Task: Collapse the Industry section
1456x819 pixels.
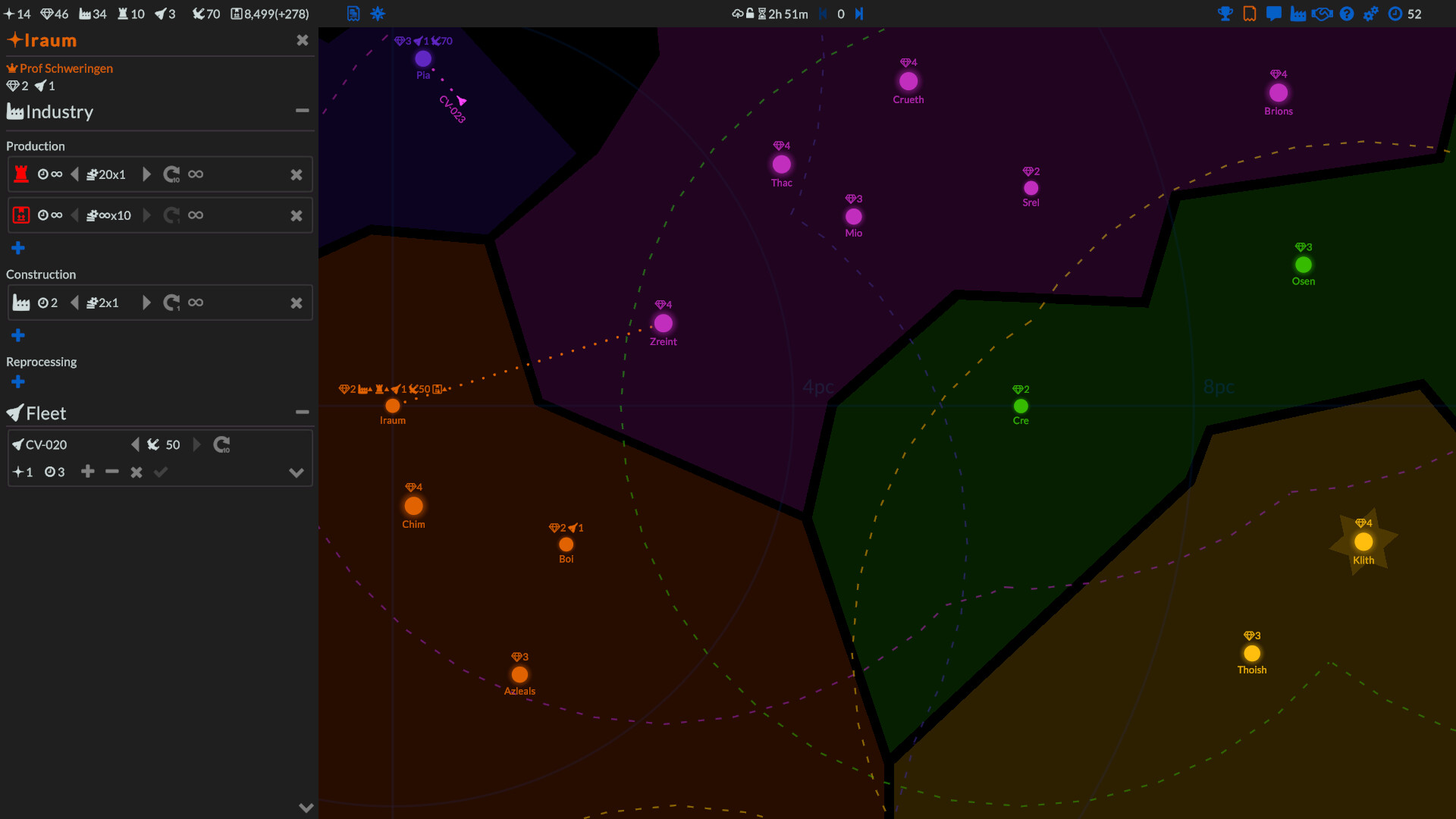Action: tap(302, 111)
